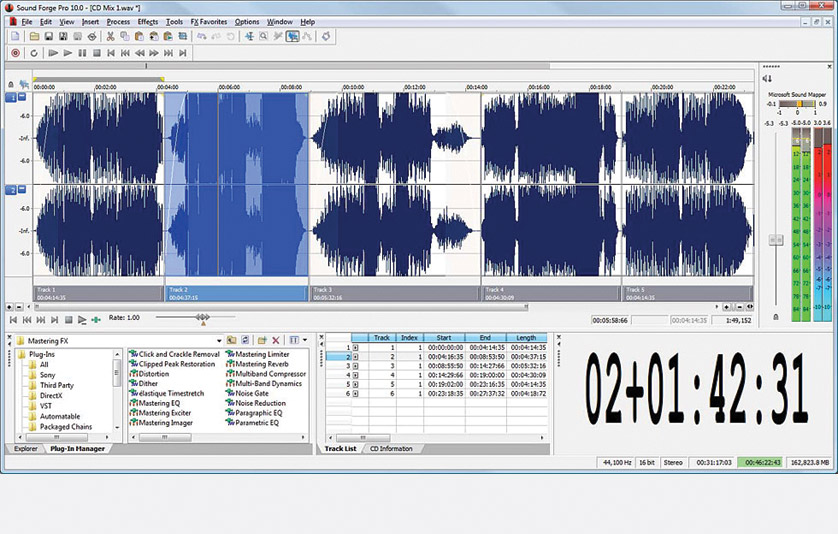Click the Save icon in the toolbar
The width and height of the screenshot is (838, 534).
click(49, 36)
